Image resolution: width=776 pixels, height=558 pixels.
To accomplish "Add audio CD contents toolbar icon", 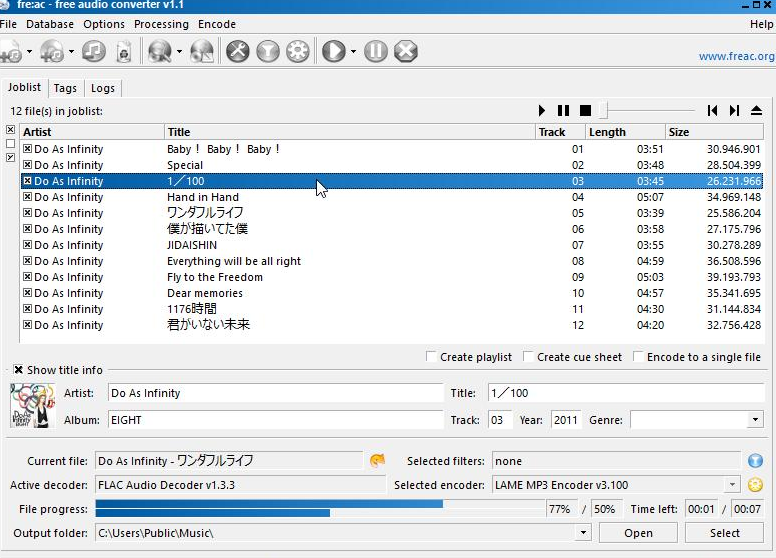I will 52,51.
